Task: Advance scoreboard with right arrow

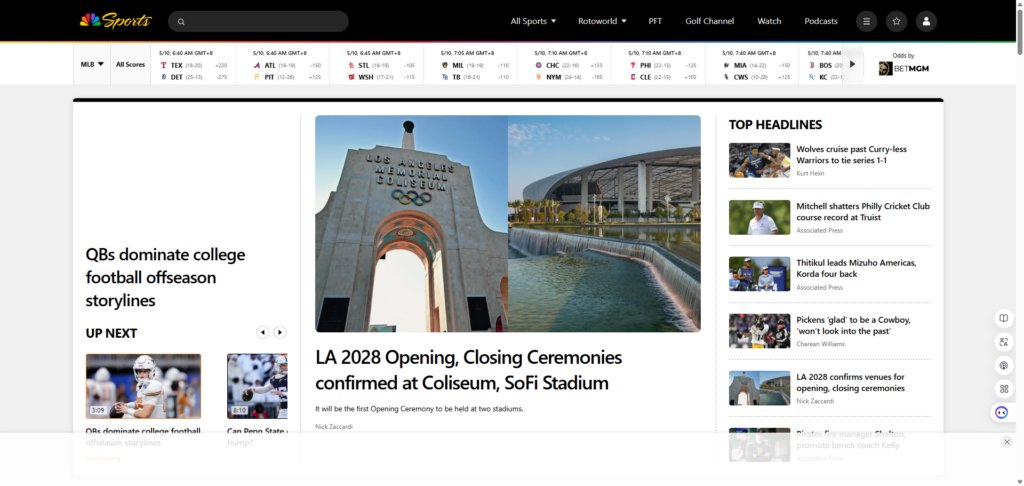Action: point(852,64)
